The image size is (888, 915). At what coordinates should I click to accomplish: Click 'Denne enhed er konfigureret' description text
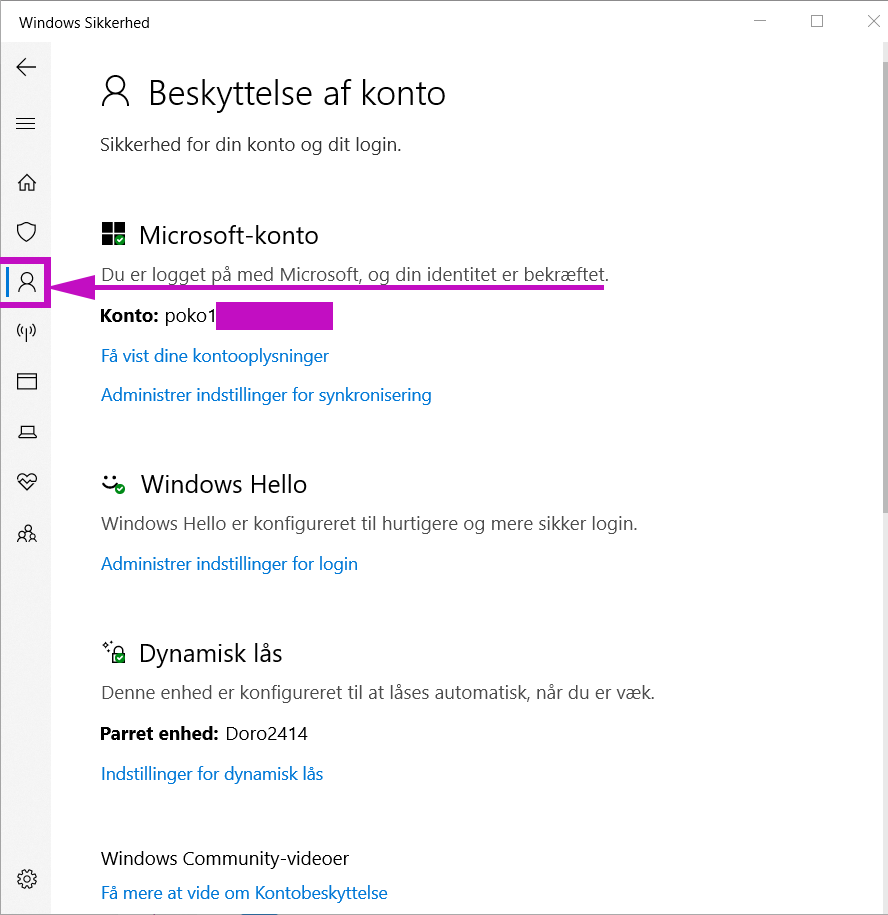[378, 693]
